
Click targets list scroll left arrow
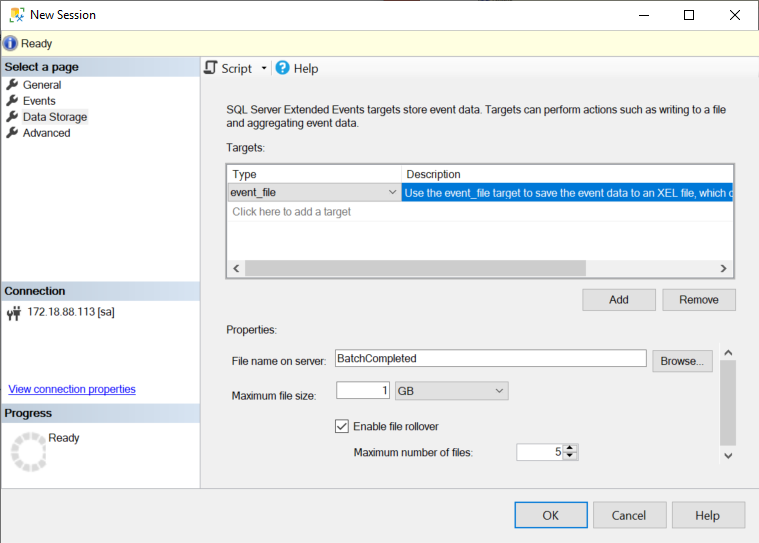pos(236,269)
